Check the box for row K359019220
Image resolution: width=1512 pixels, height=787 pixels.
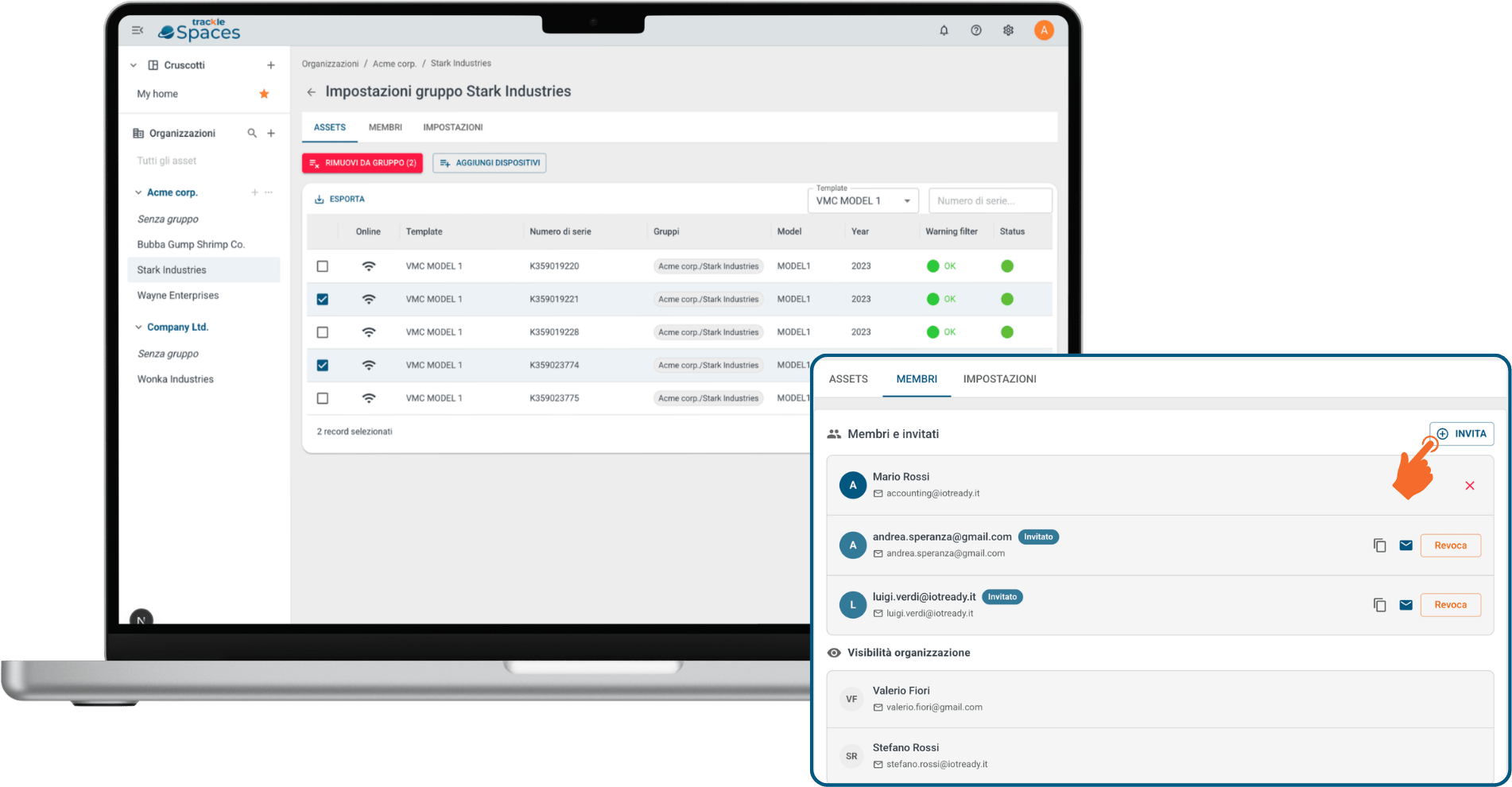point(322,266)
